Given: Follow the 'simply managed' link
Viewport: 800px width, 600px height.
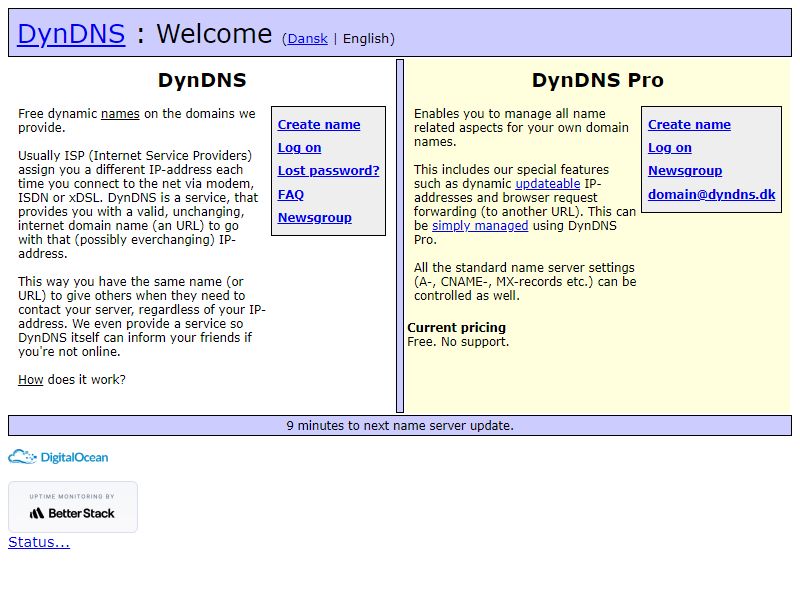Looking at the screenshot, I should coord(480,226).
